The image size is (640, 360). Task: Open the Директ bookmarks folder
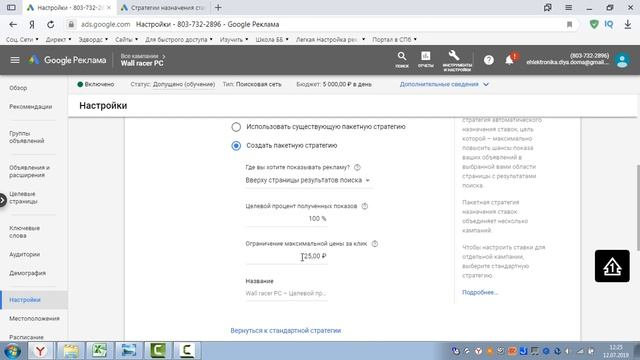[58, 40]
